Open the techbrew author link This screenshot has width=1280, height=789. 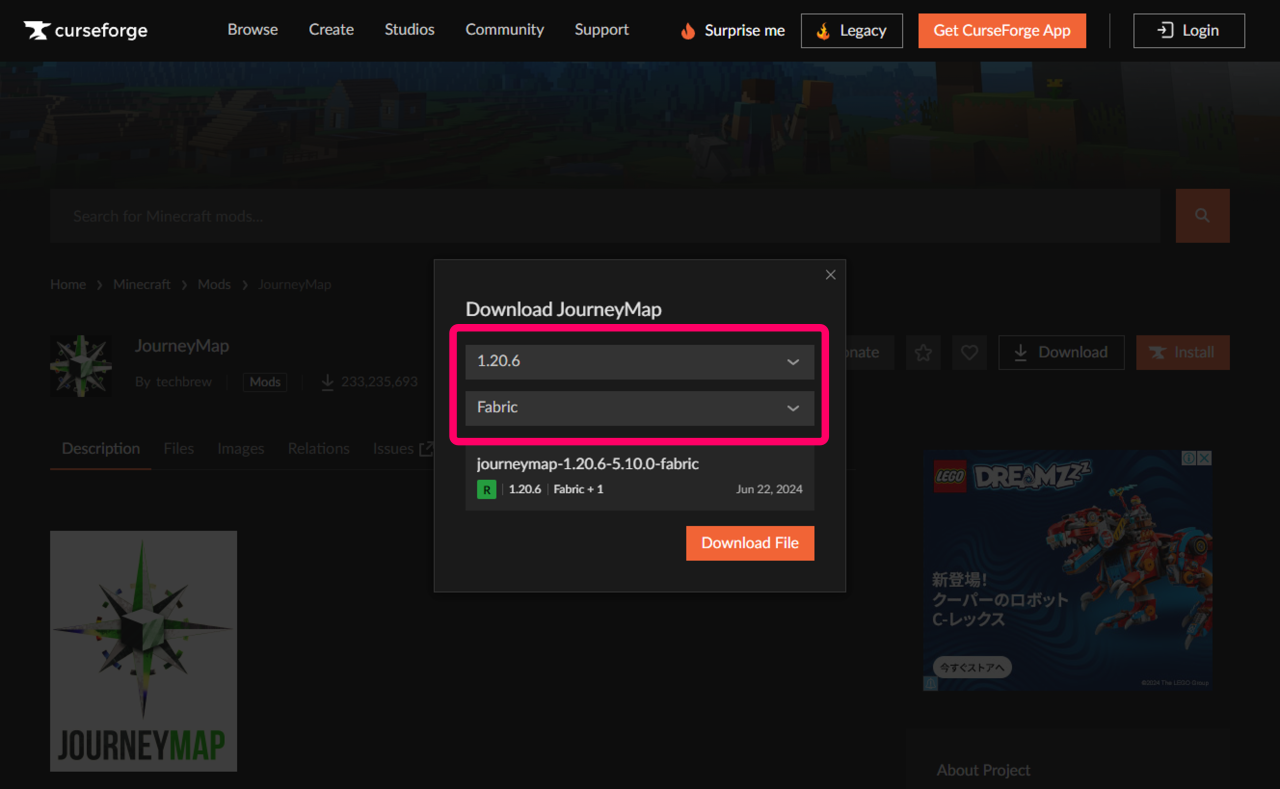tap(184, 382)
